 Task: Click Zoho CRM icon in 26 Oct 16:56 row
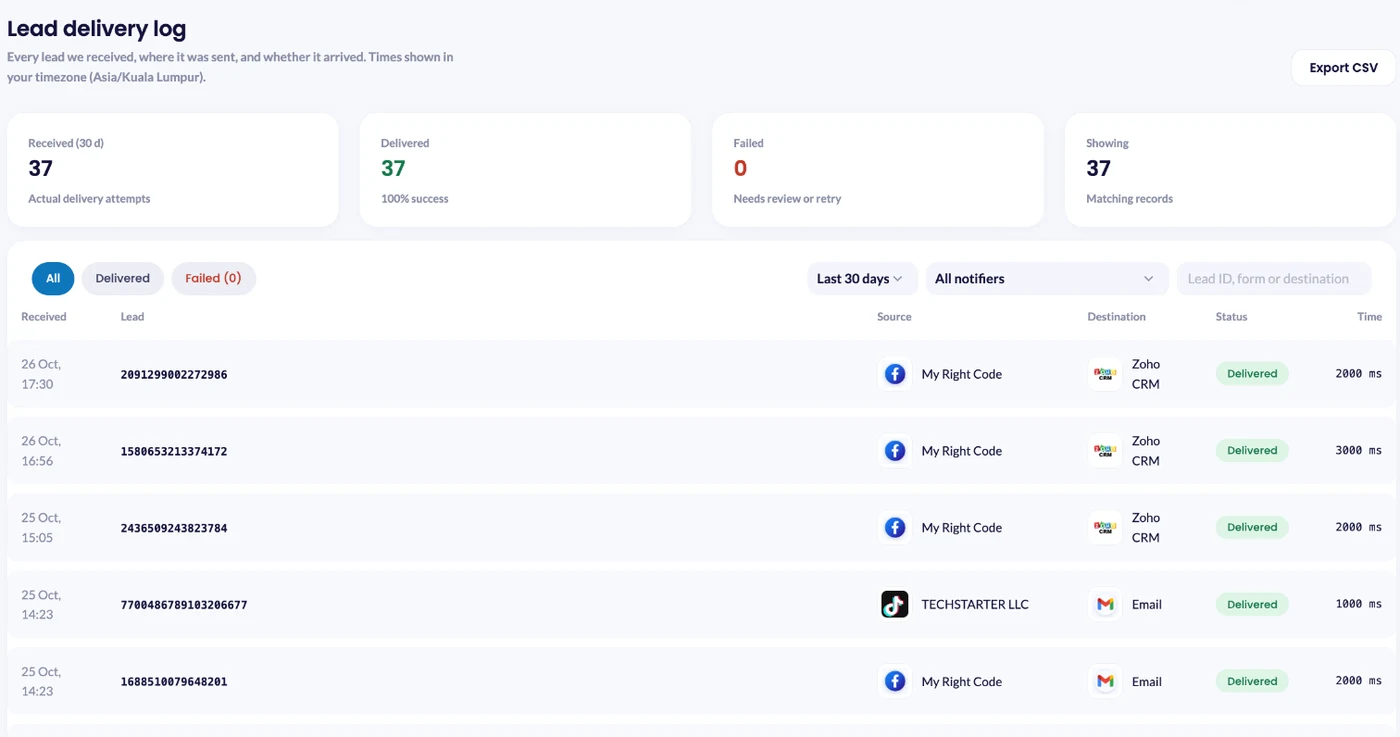[1105, 451]
